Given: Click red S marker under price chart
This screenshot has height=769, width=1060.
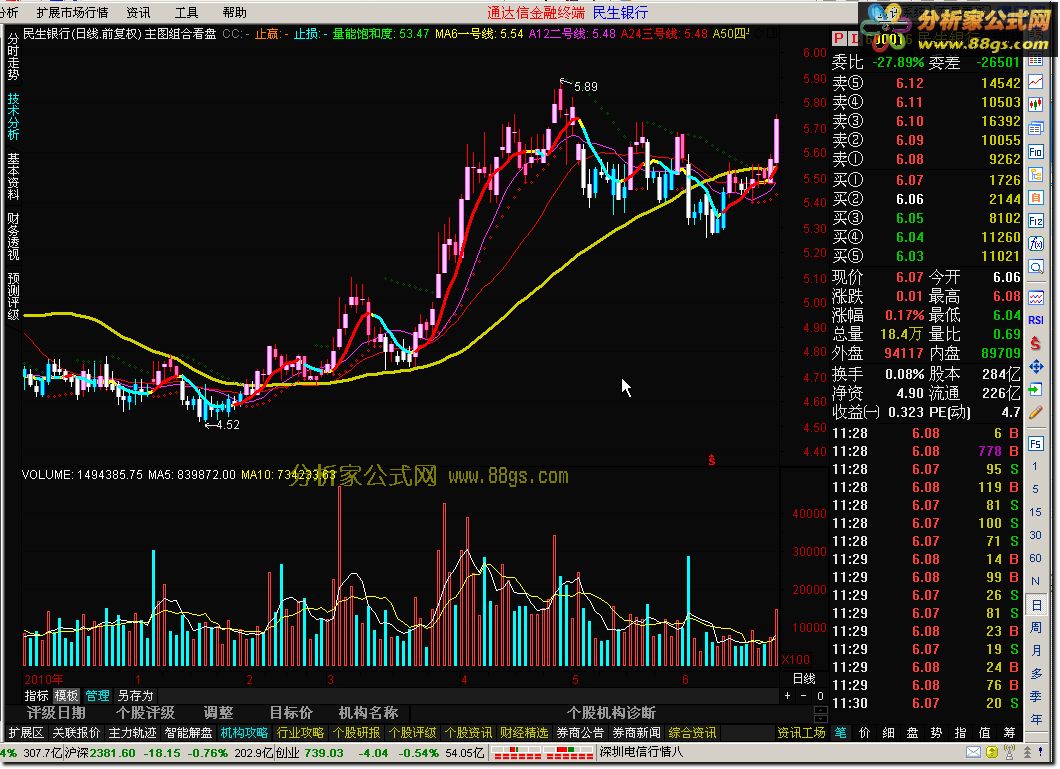Looking at the screenshot, I should click(712, 460).
